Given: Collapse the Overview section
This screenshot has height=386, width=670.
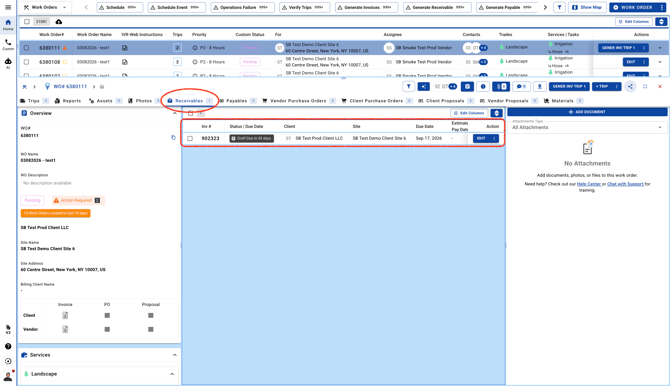Looking at the screenshot, I should [x=174, y=113].
